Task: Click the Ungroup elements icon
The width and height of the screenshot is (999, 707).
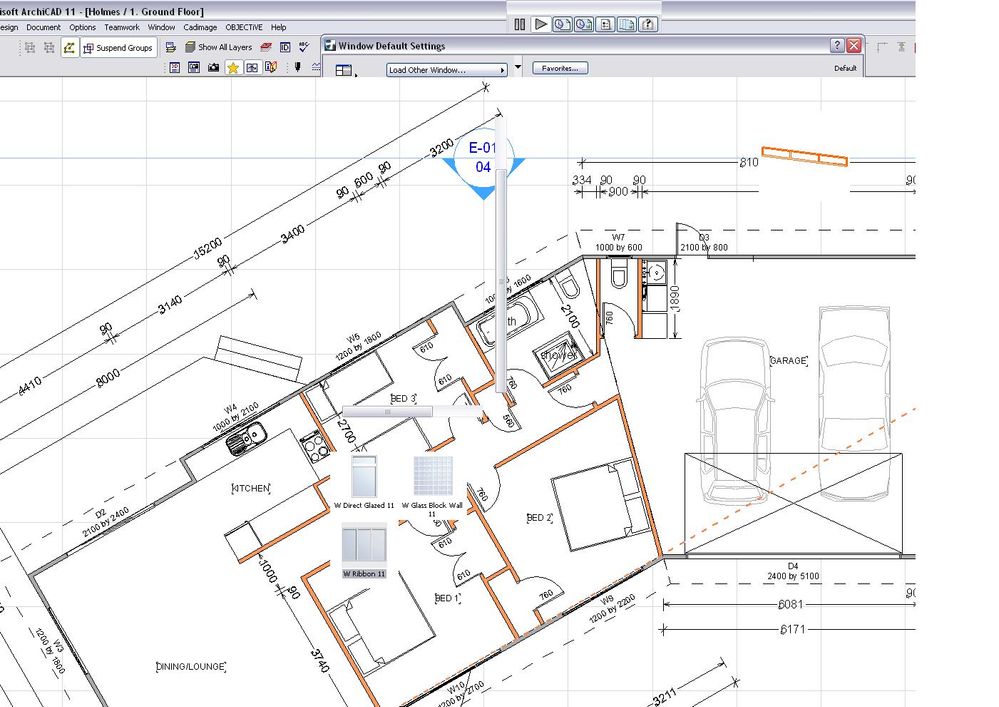Action: (x=49, y=48)
